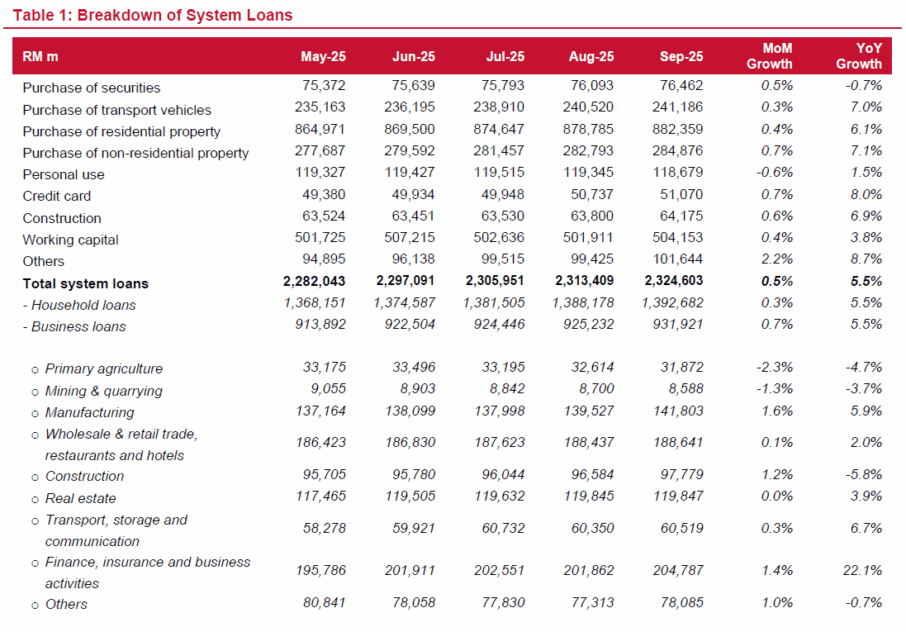Viewport: 906px width, 632px height.
Task: Click the 'Table 1: Breakdown of System Loans' title
Action: tap(152, 16)
